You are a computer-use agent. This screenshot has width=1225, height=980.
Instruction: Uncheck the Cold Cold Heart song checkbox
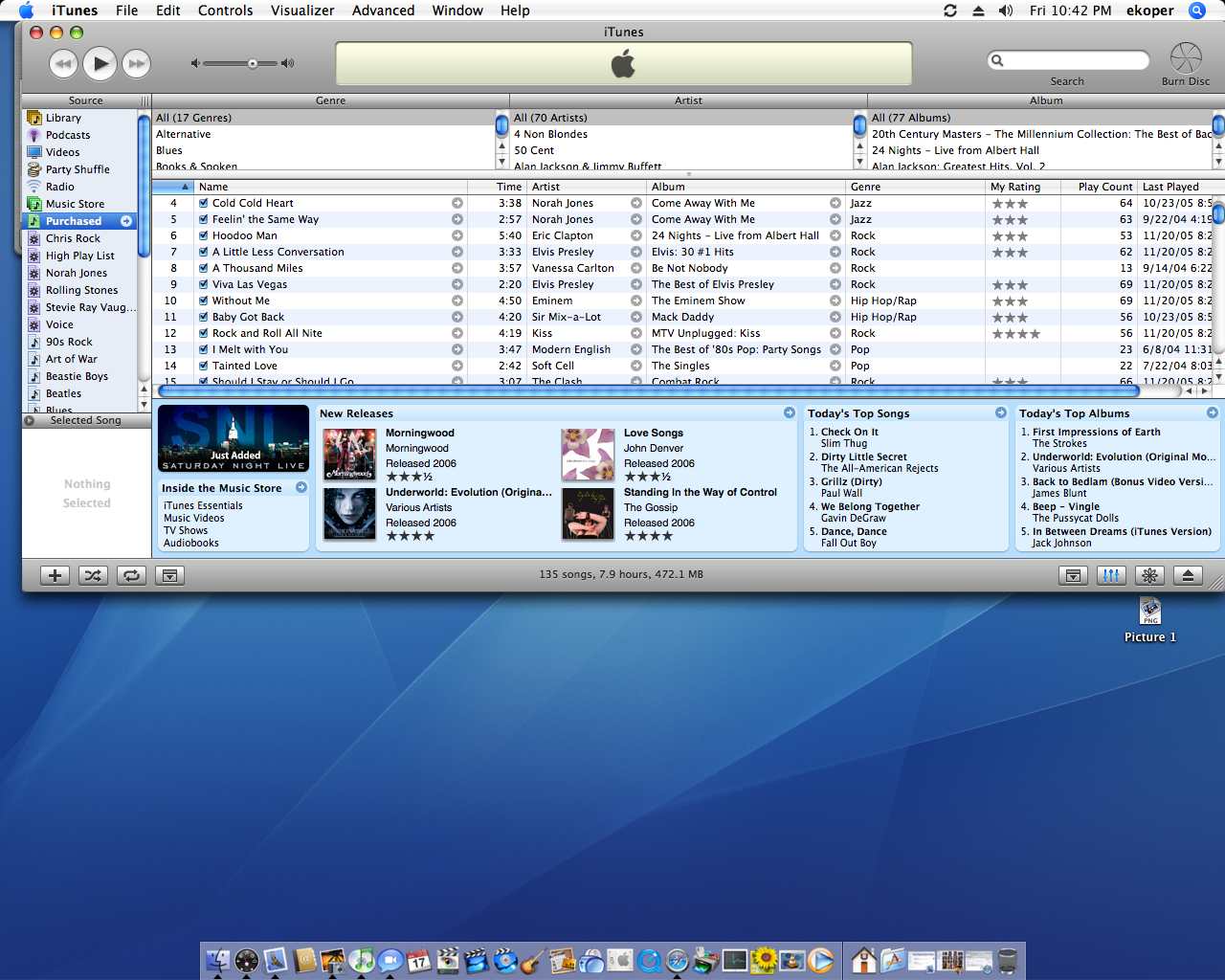point(204,203)
